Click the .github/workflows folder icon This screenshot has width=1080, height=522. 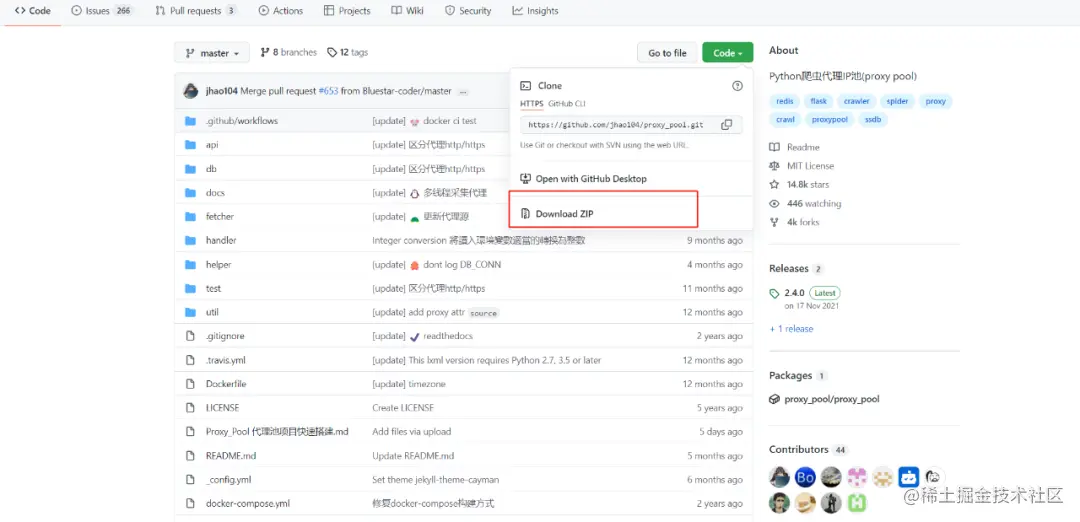coord(191,121)
